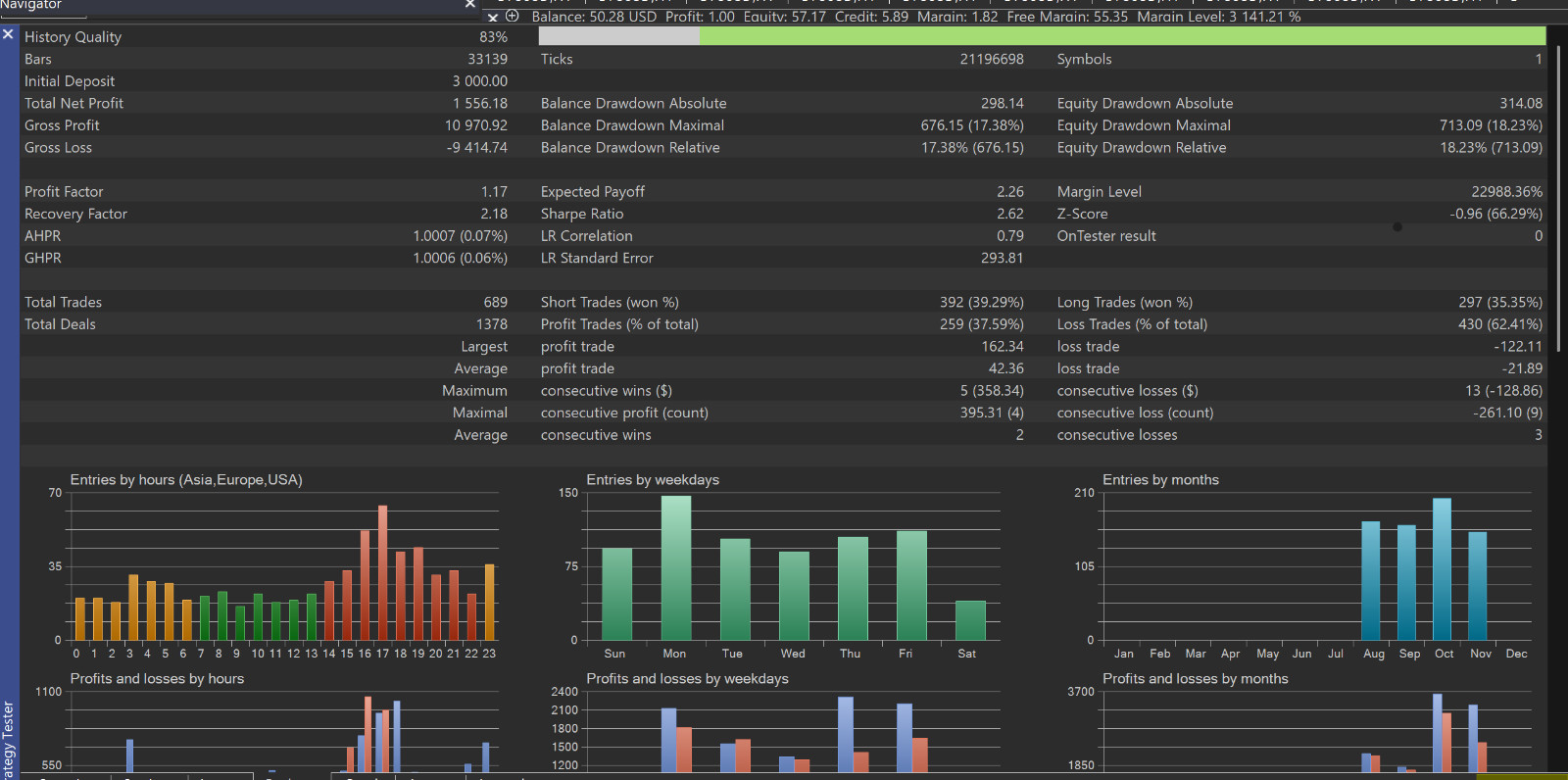Click the circled plus icon before Balance
Image resolution: width=1568 pixels, height=780 pixels.
512,17
